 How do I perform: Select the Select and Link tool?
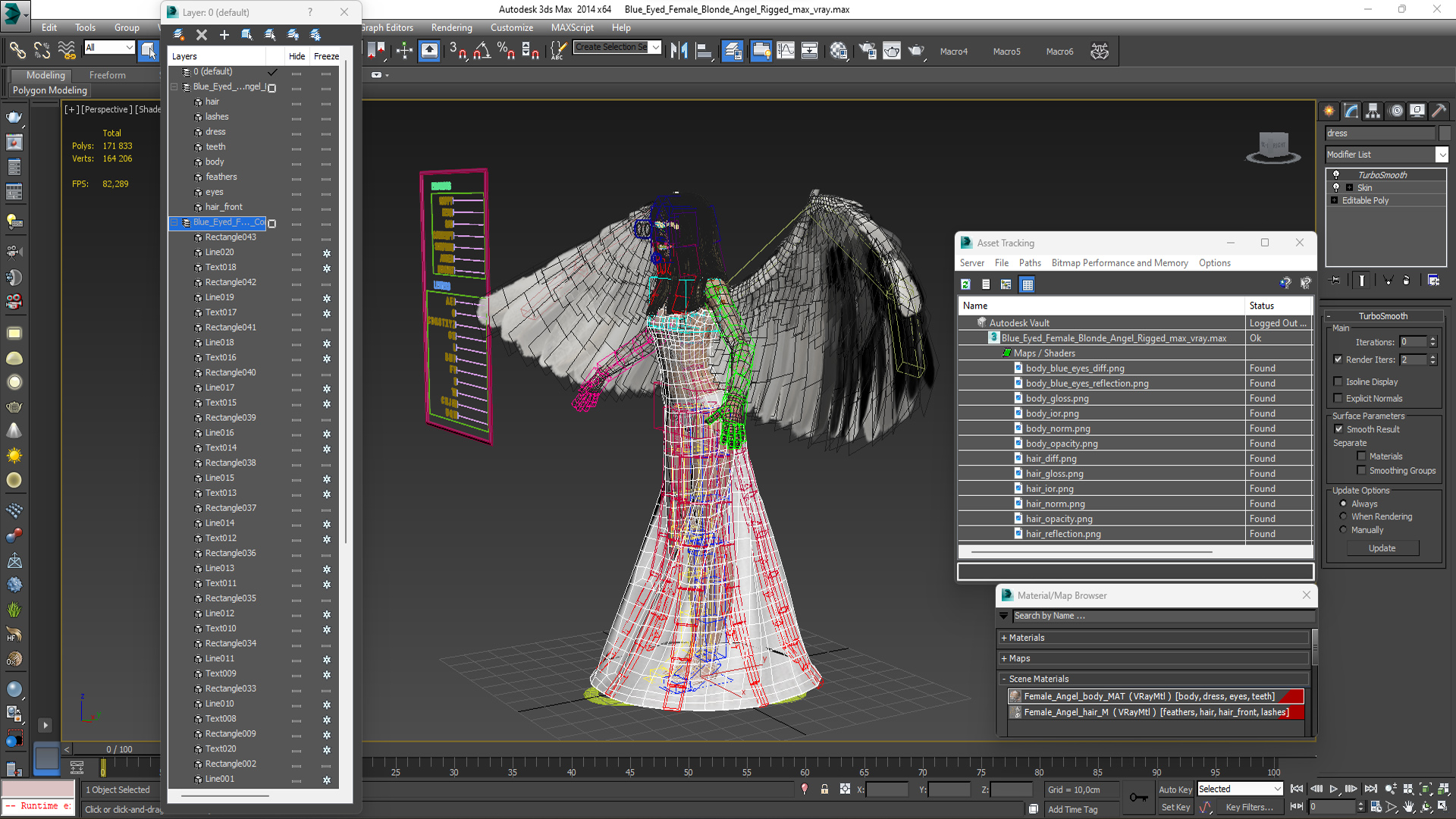point(17,51)
